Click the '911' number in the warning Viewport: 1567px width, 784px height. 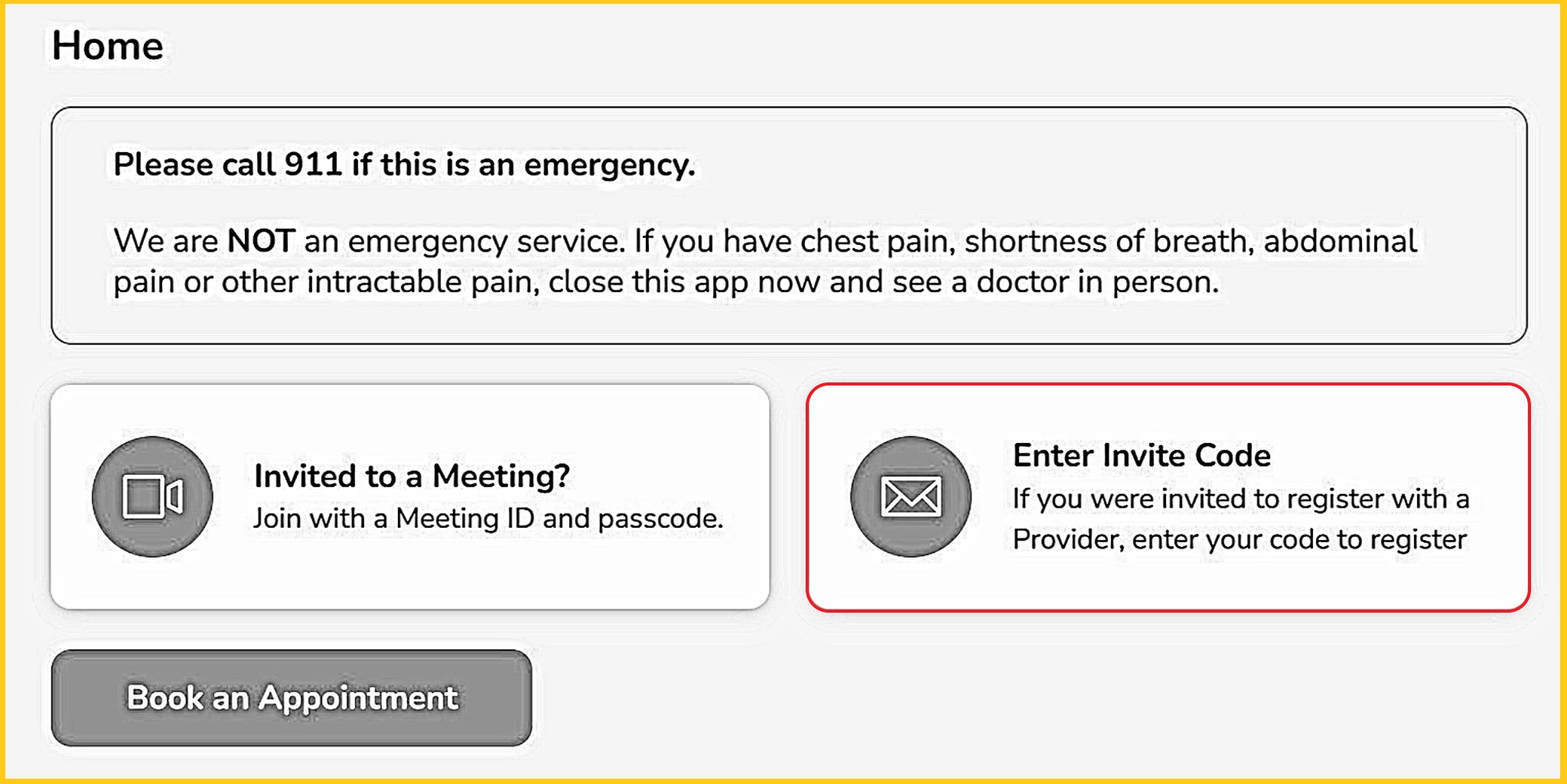(312, 164)
